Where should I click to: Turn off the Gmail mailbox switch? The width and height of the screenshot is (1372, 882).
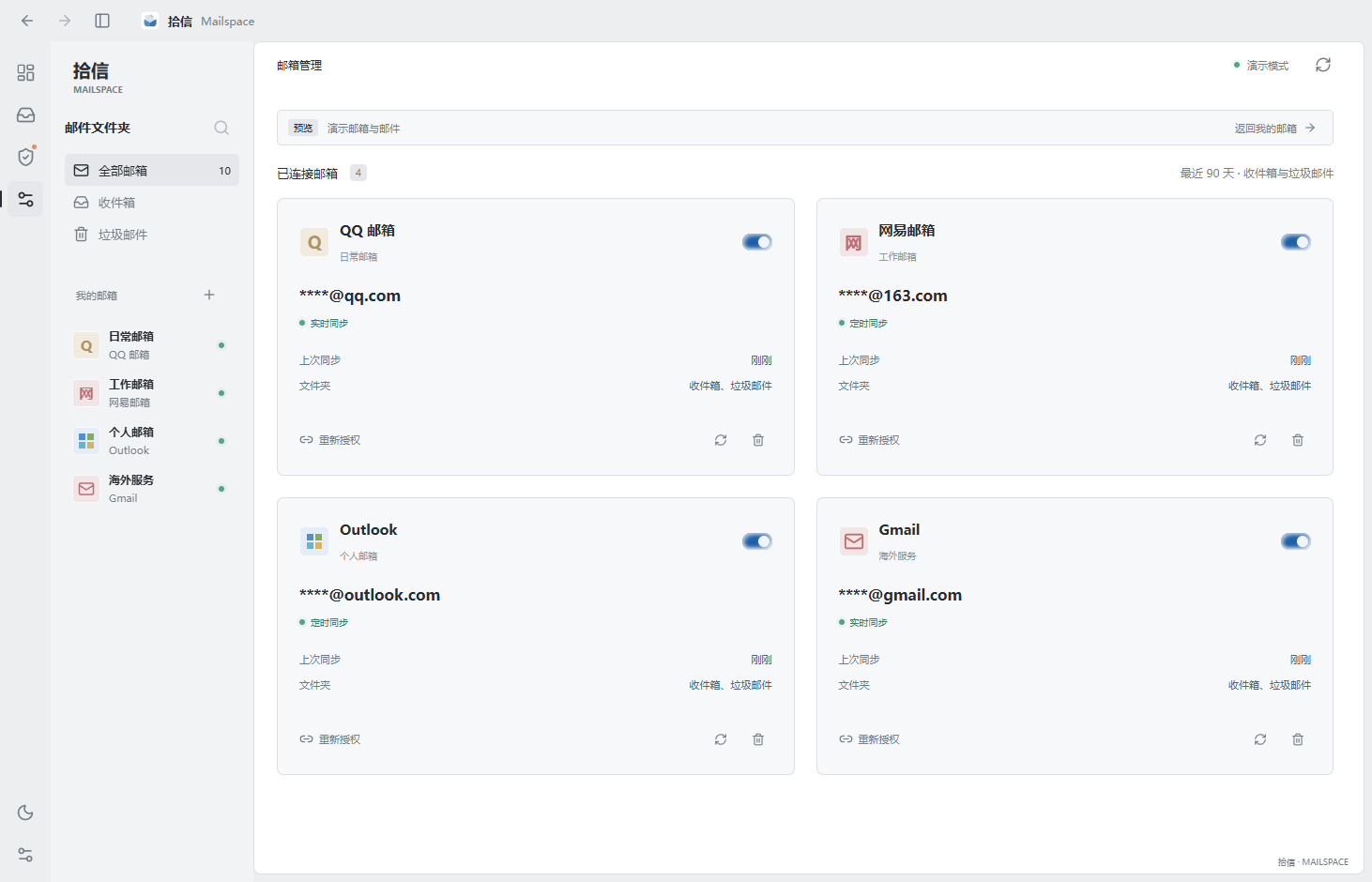pyautogui.click(x=1296, y=541)
